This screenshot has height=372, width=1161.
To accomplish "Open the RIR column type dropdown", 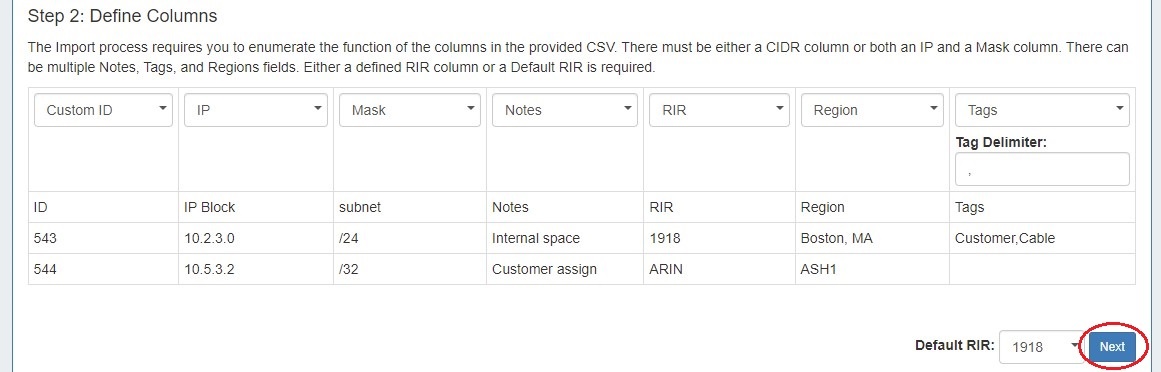I will click(719, 110).
